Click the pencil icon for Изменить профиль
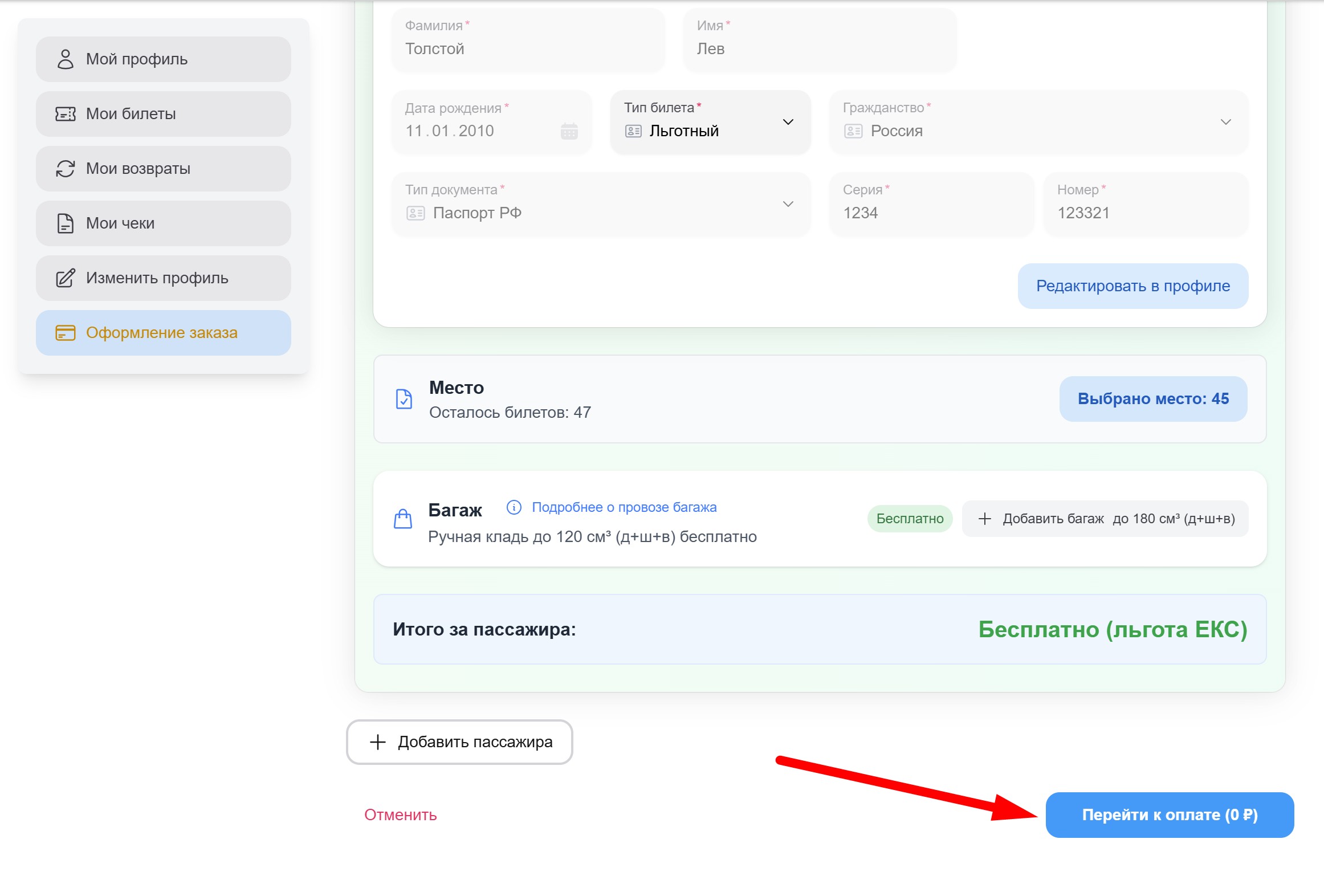This screenshot has width=1324, height=896. (x=66, y=278)
